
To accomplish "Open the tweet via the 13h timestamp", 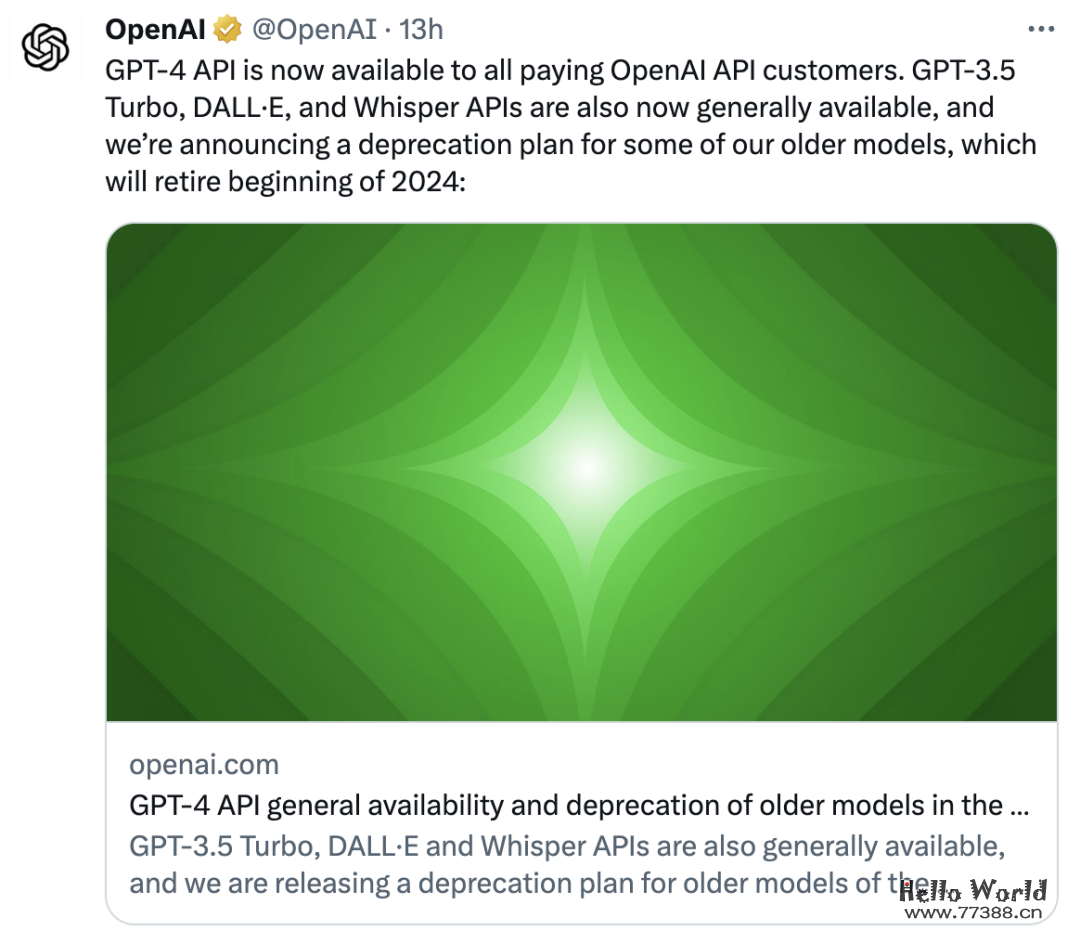I will 421,30.
